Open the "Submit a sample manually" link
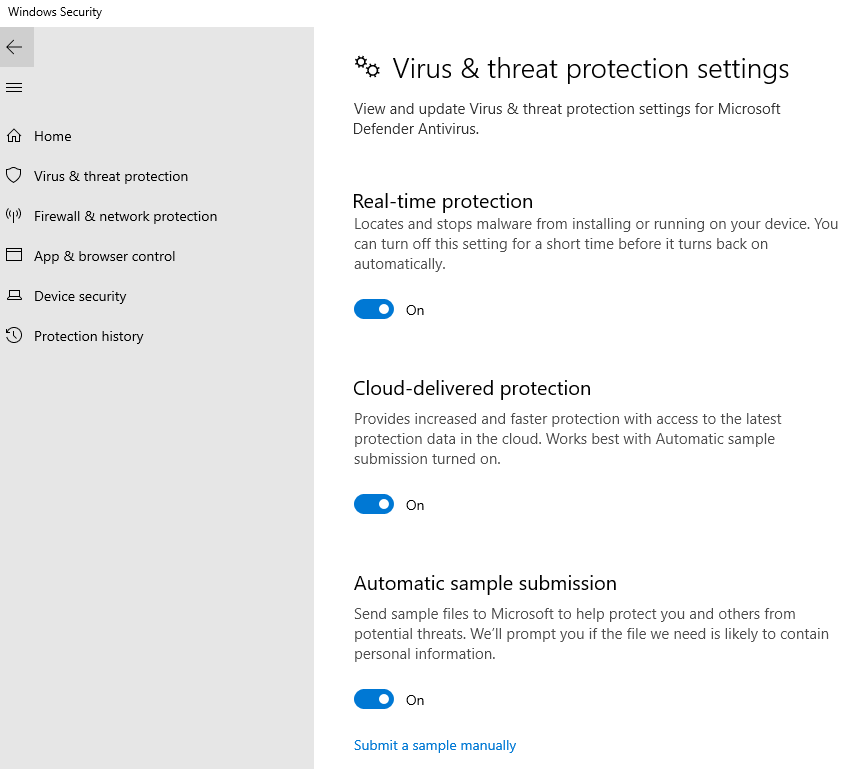 (435, 745)
